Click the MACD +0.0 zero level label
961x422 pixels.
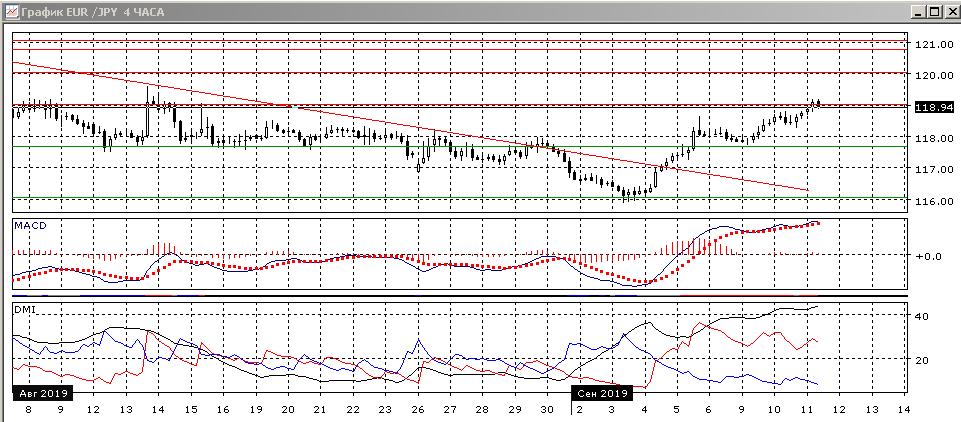coord(928,256)
